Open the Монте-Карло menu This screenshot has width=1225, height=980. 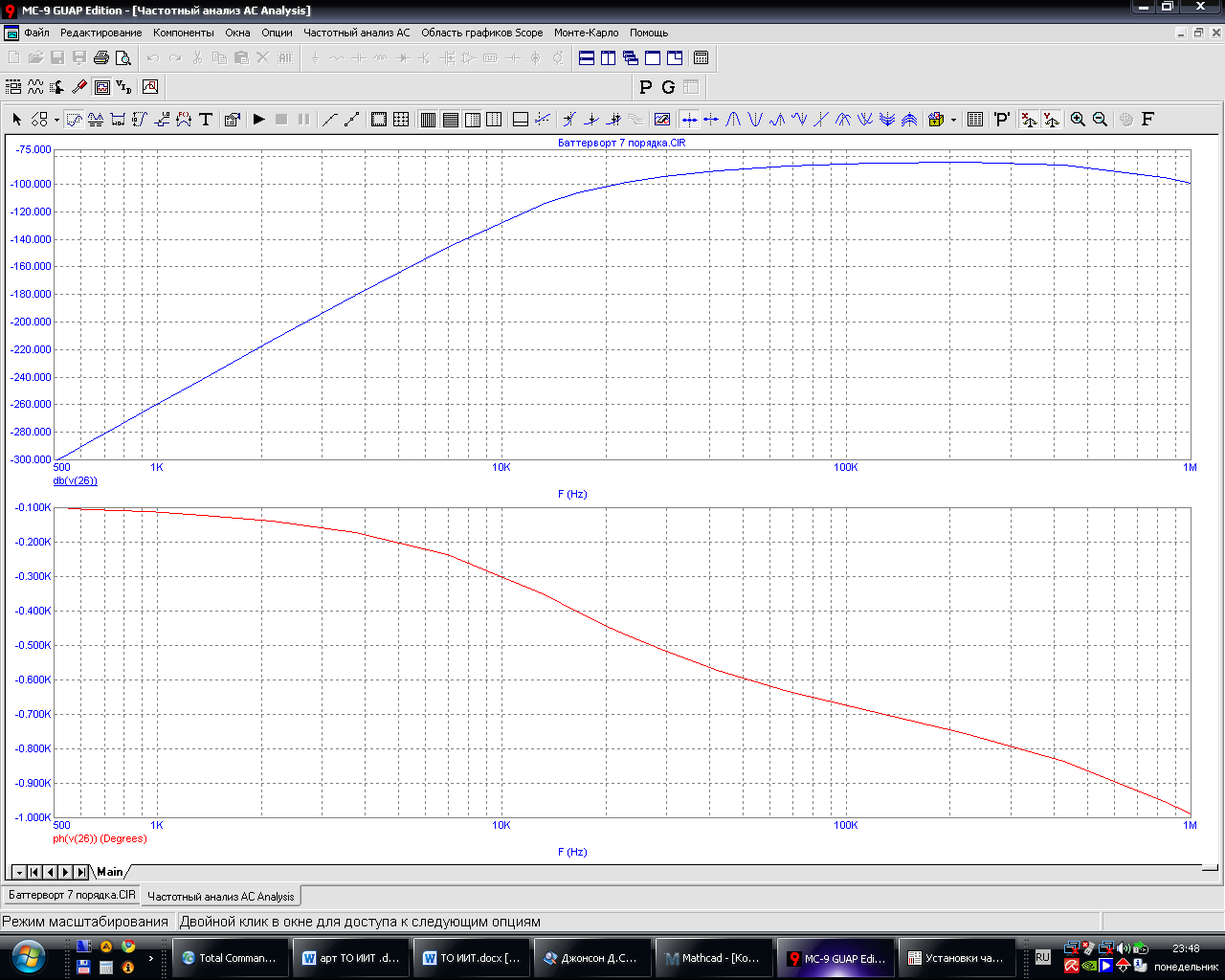(586, 33)
